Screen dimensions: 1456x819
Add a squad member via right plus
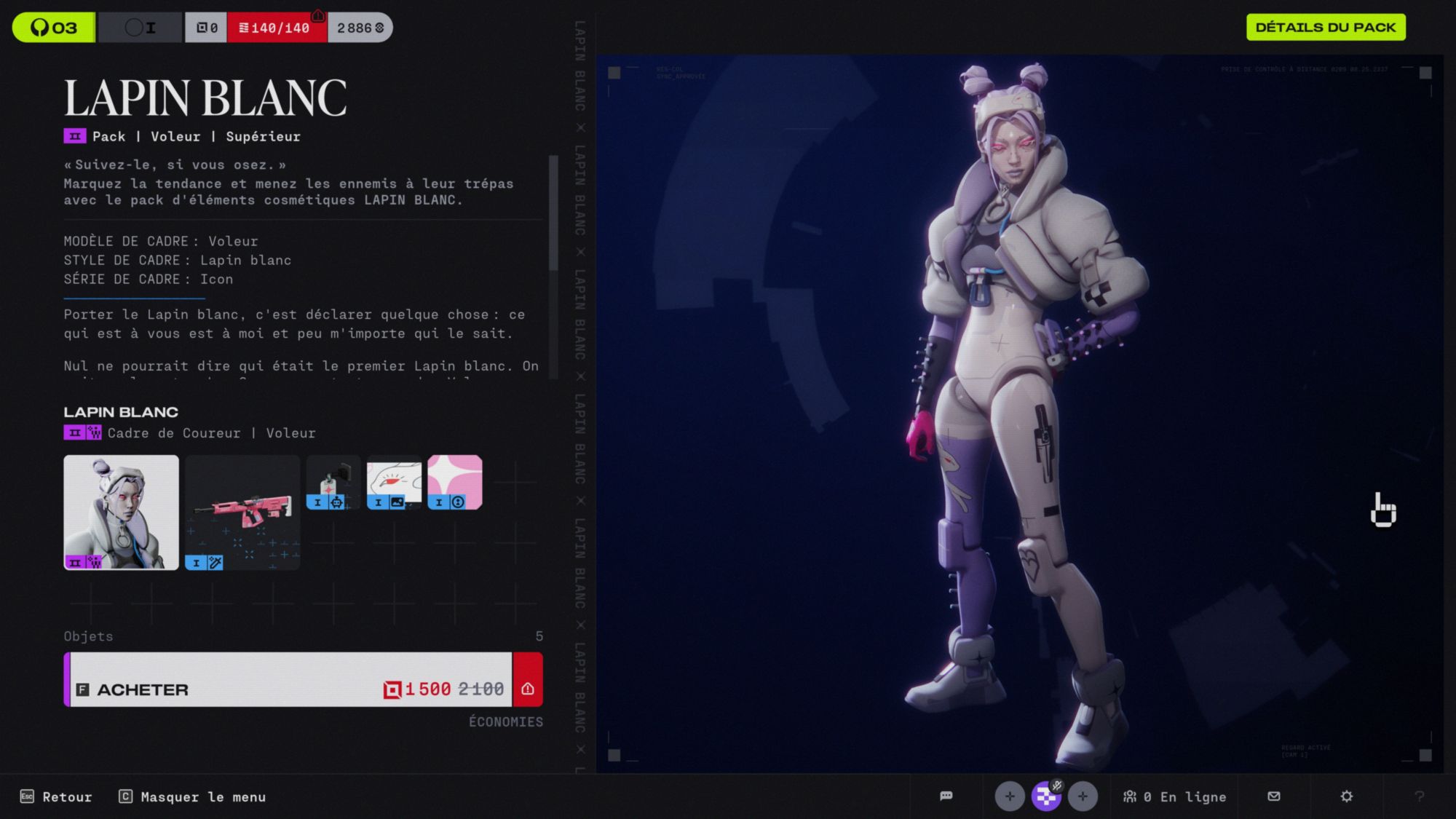tap(1083, 796)
